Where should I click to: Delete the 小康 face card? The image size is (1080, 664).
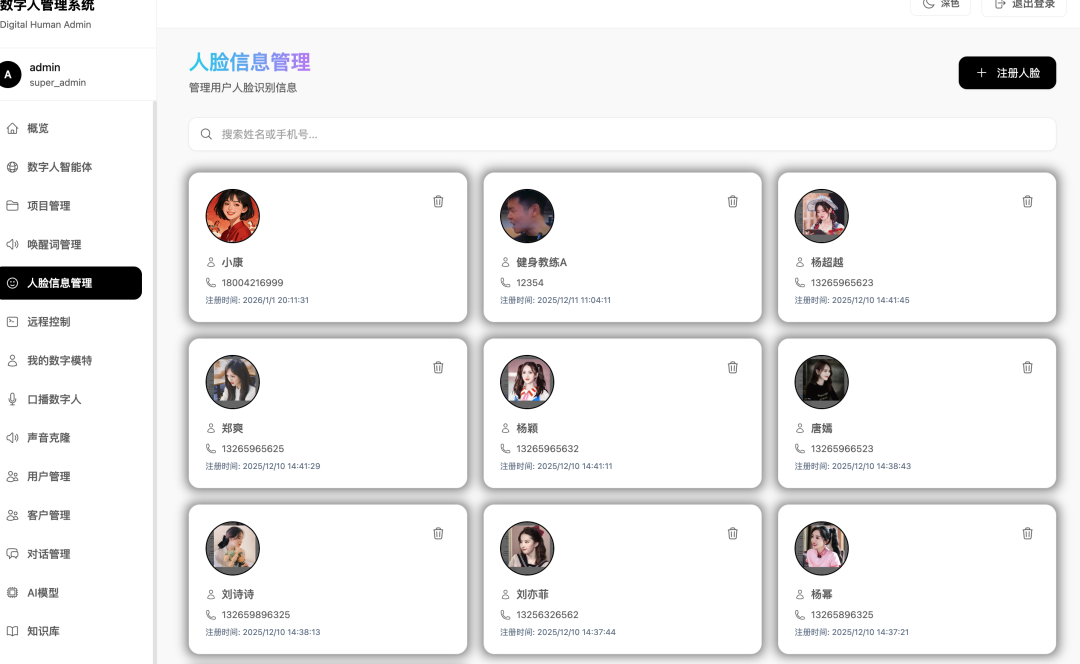point(438,202)
